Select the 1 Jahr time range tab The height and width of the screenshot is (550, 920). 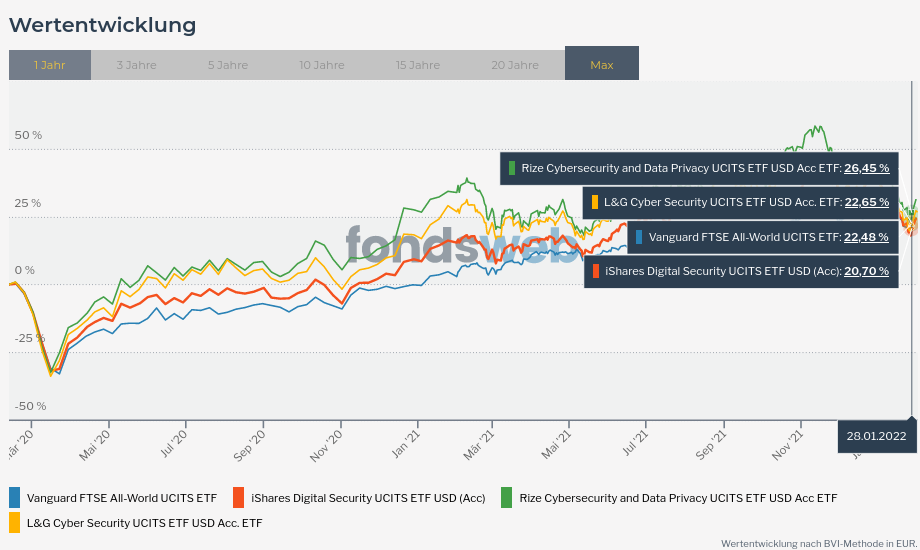[x=50, y=65]
